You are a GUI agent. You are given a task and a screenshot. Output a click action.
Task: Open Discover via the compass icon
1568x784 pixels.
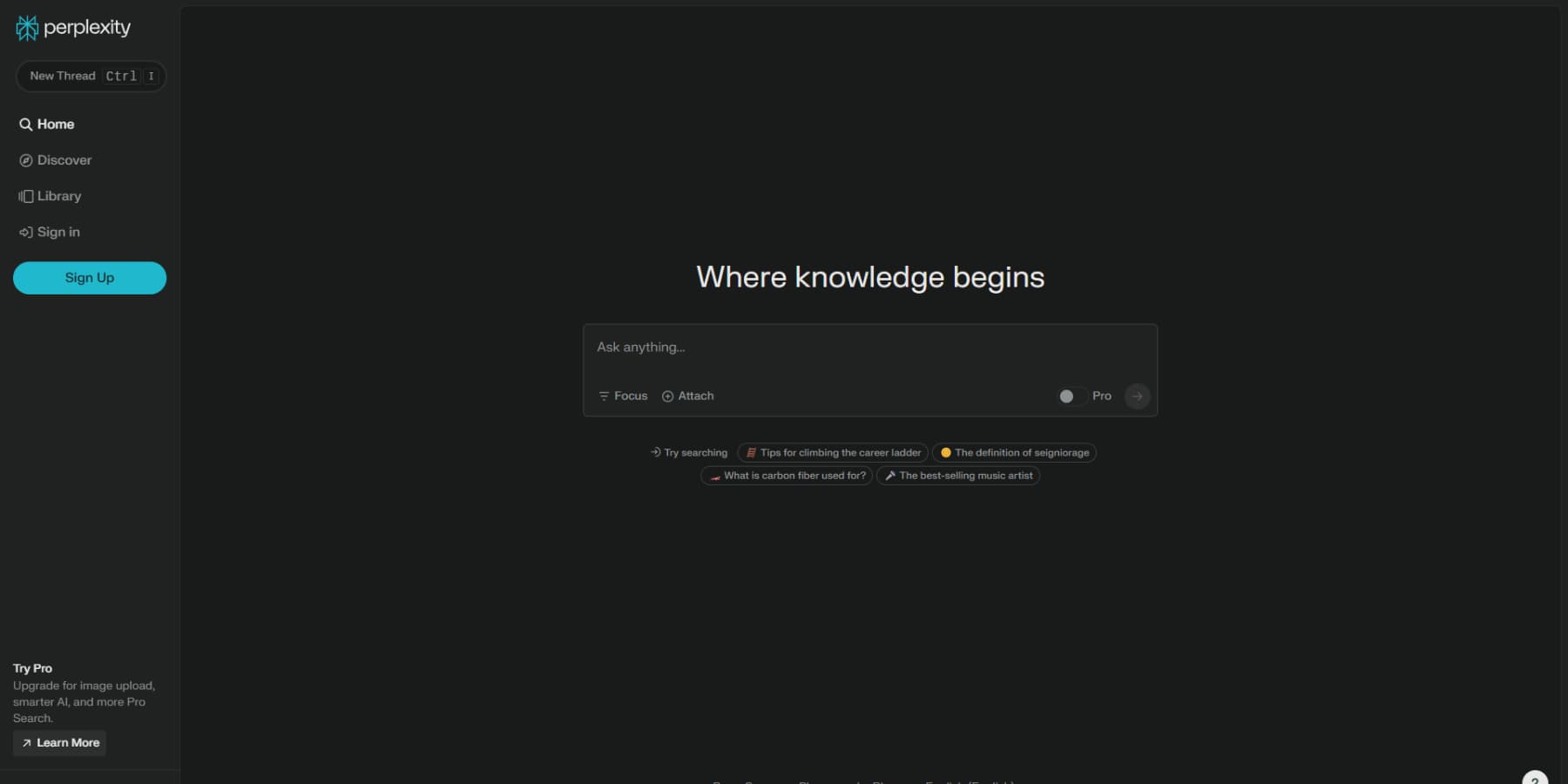pyautogui.click(x=26, y=160)
